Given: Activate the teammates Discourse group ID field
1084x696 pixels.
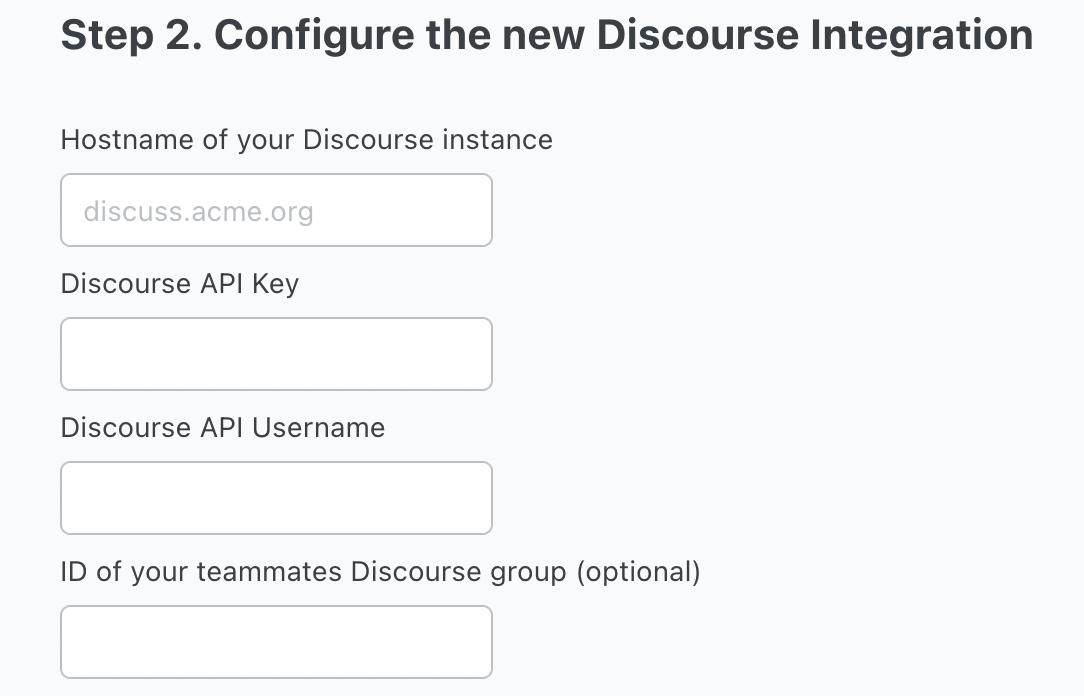Looking at the screenshot, I should point(277,642).
